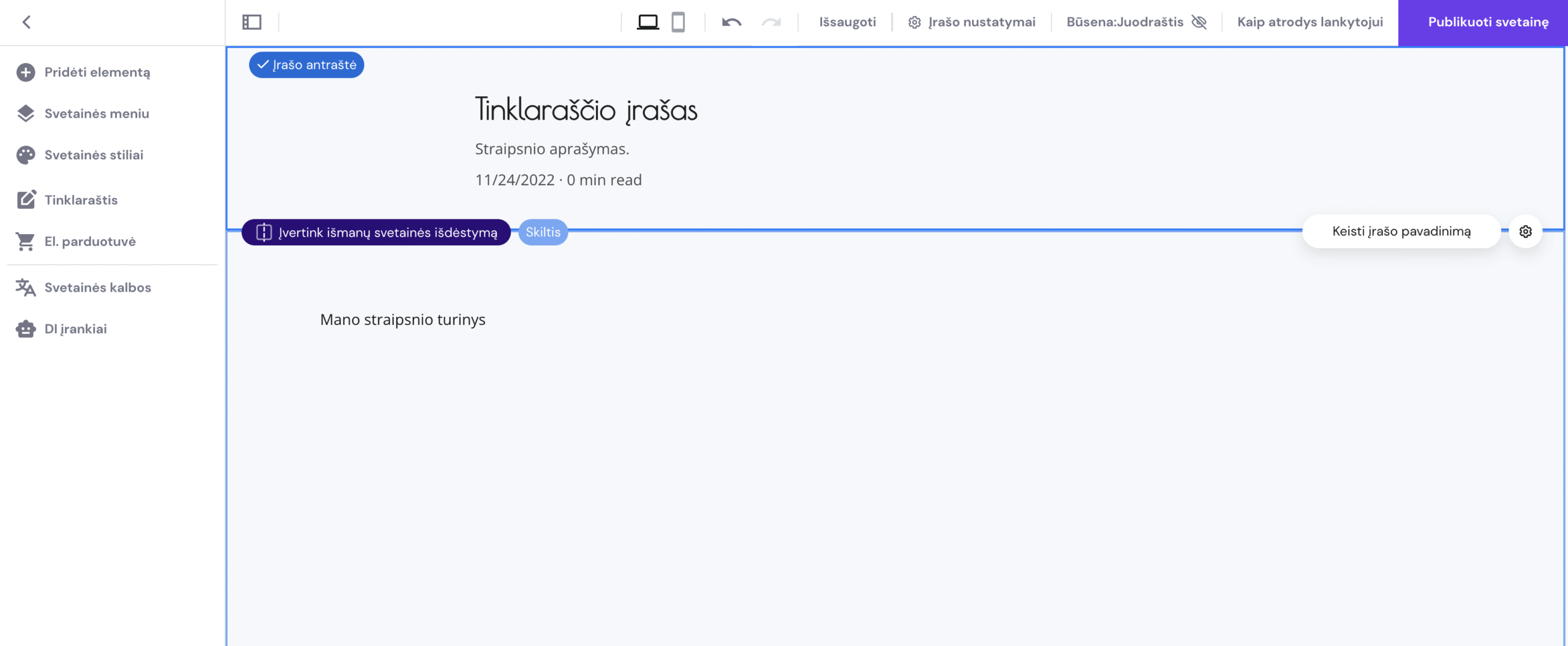Image resolution: width=1568 pixels, height=646 pixels.
Task: Open the section settings gear icon
Action: click(1525, 231)
